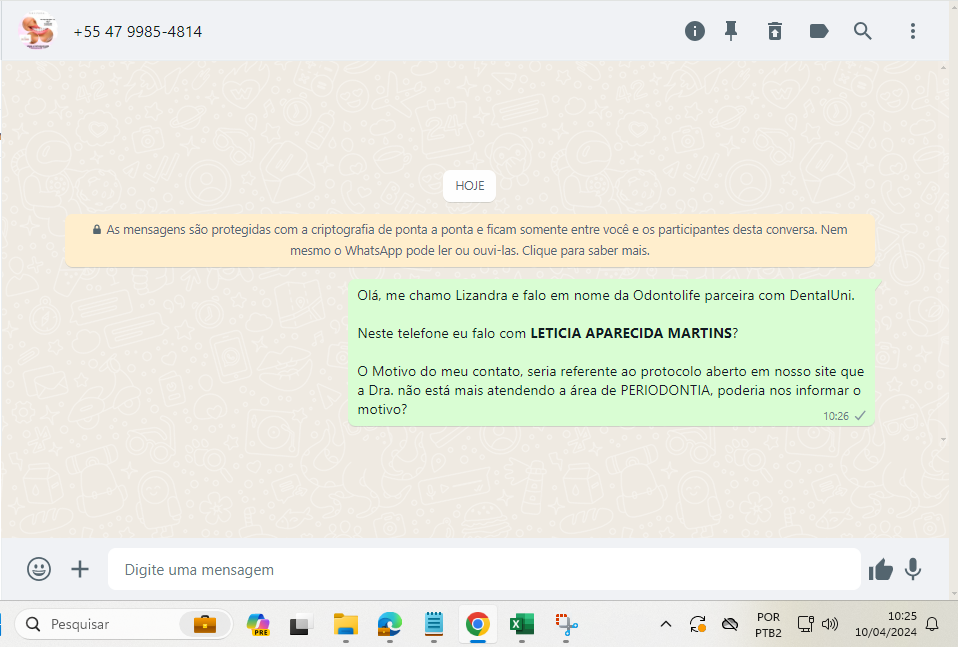Click the plus attach icon

tap(80, 569)
